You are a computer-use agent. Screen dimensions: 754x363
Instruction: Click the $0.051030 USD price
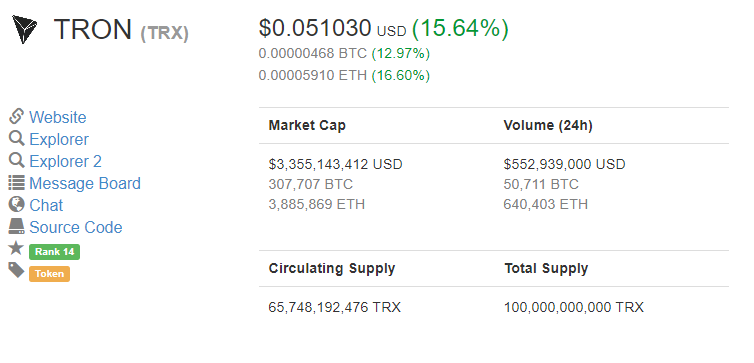click(x=333, y=28)
